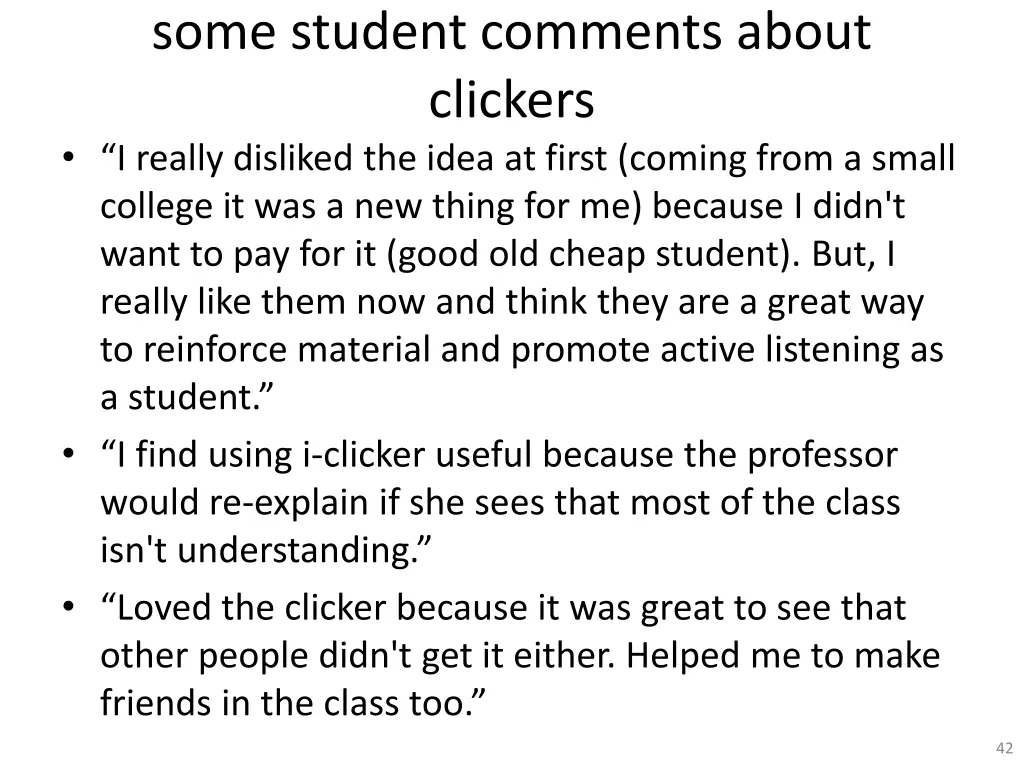1024x768 pixels.
Task: Click slide number 42
Action: pos(1005,748)
